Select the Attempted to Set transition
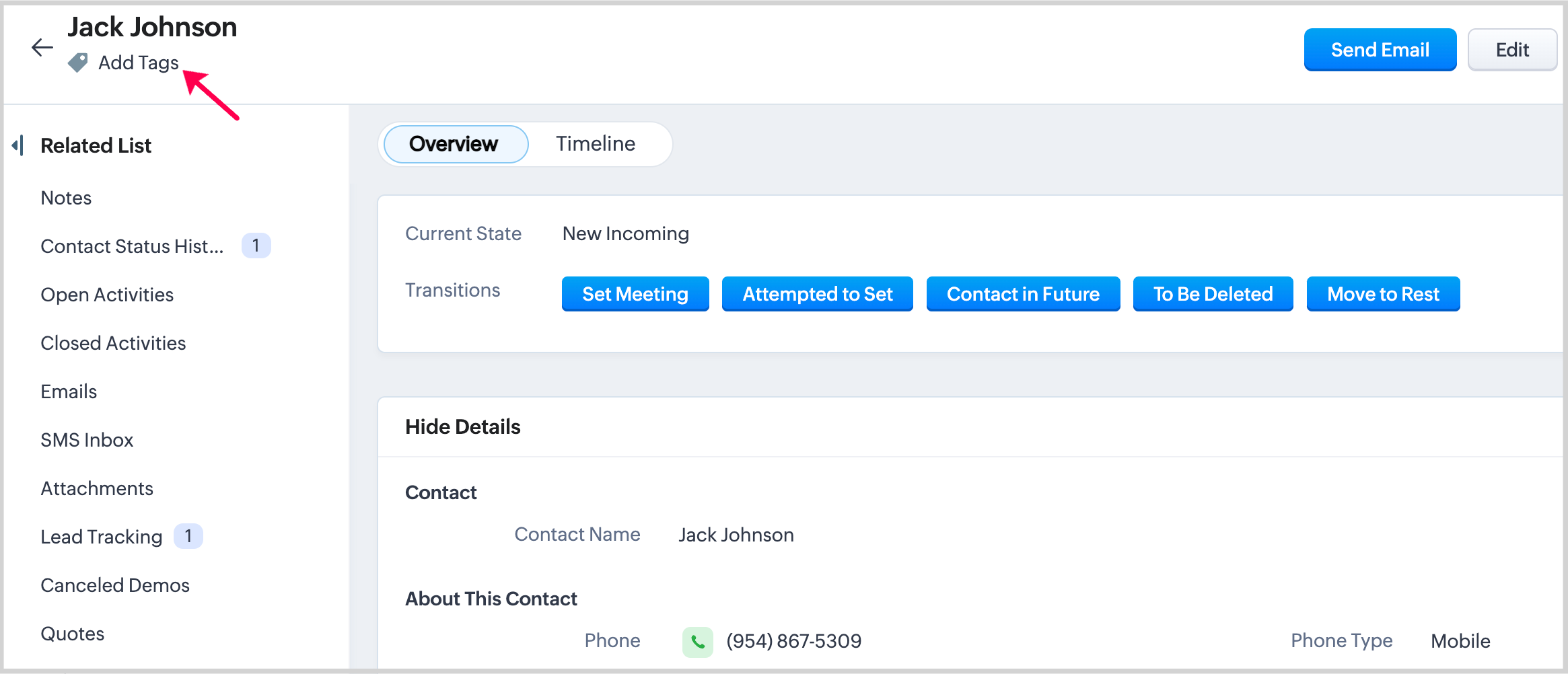 click(817, 294)
